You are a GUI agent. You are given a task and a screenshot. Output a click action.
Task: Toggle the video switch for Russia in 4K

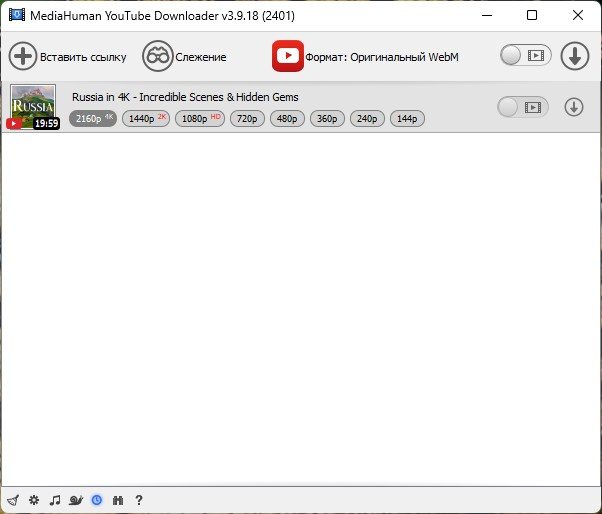[x=522, y=107]
